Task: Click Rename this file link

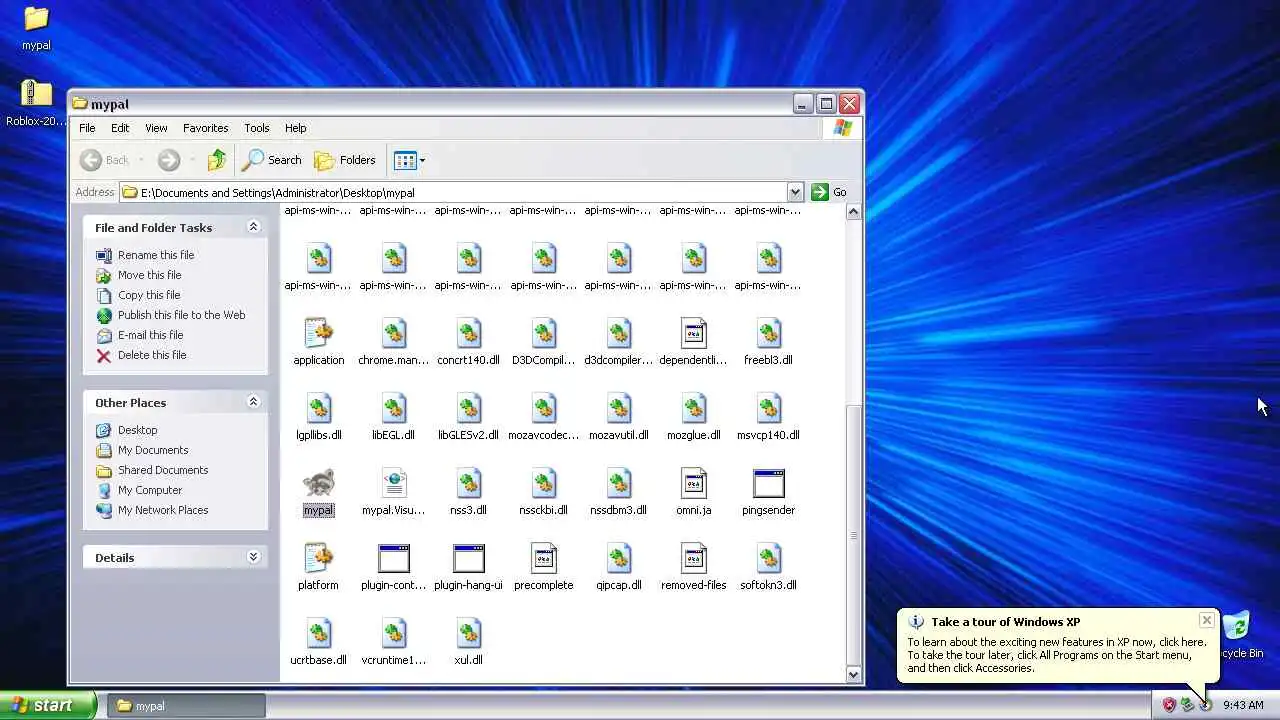Action: (x=156, y=255)
